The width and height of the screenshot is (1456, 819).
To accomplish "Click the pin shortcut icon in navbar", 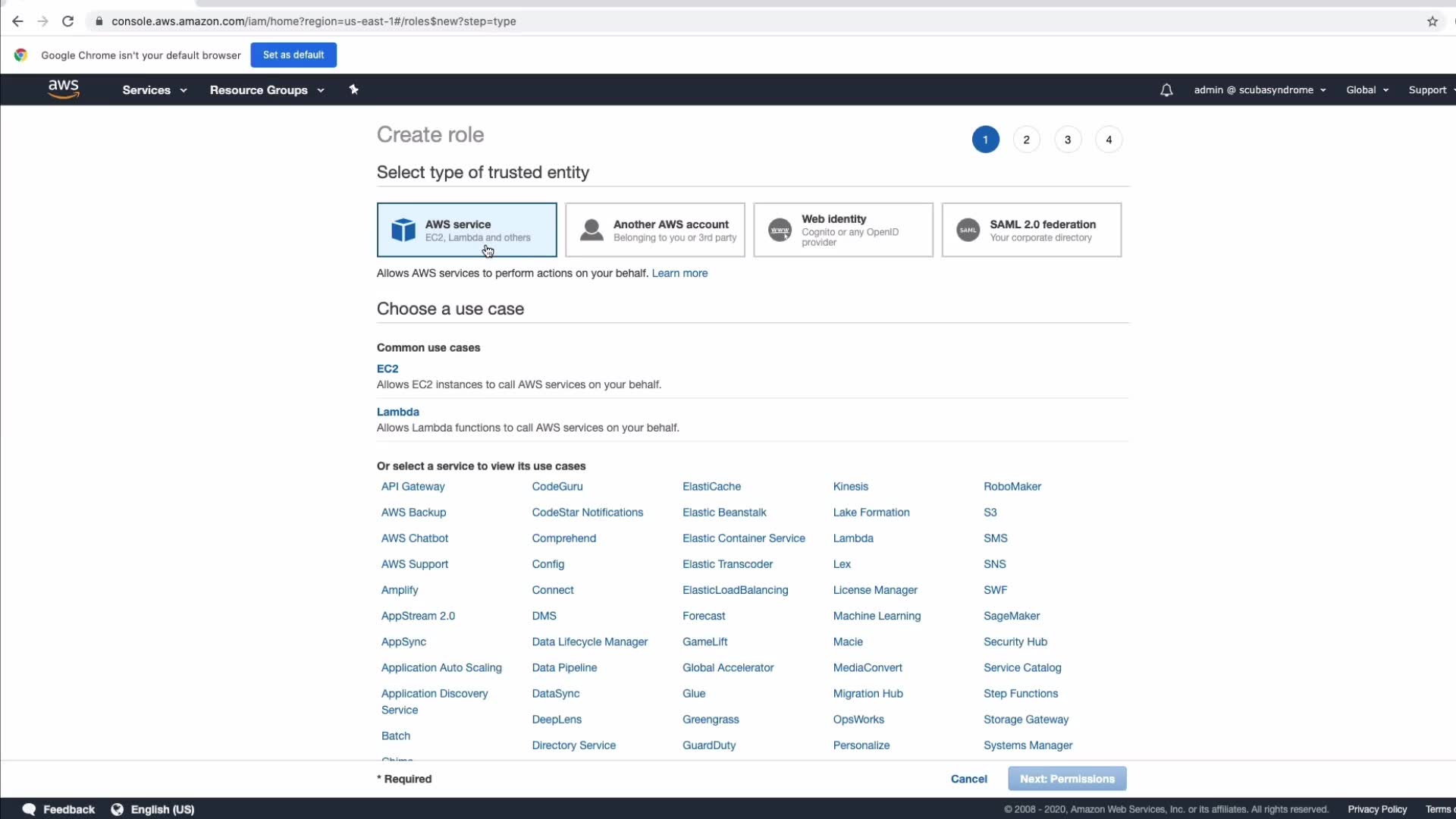I will (x=353, y=89).
